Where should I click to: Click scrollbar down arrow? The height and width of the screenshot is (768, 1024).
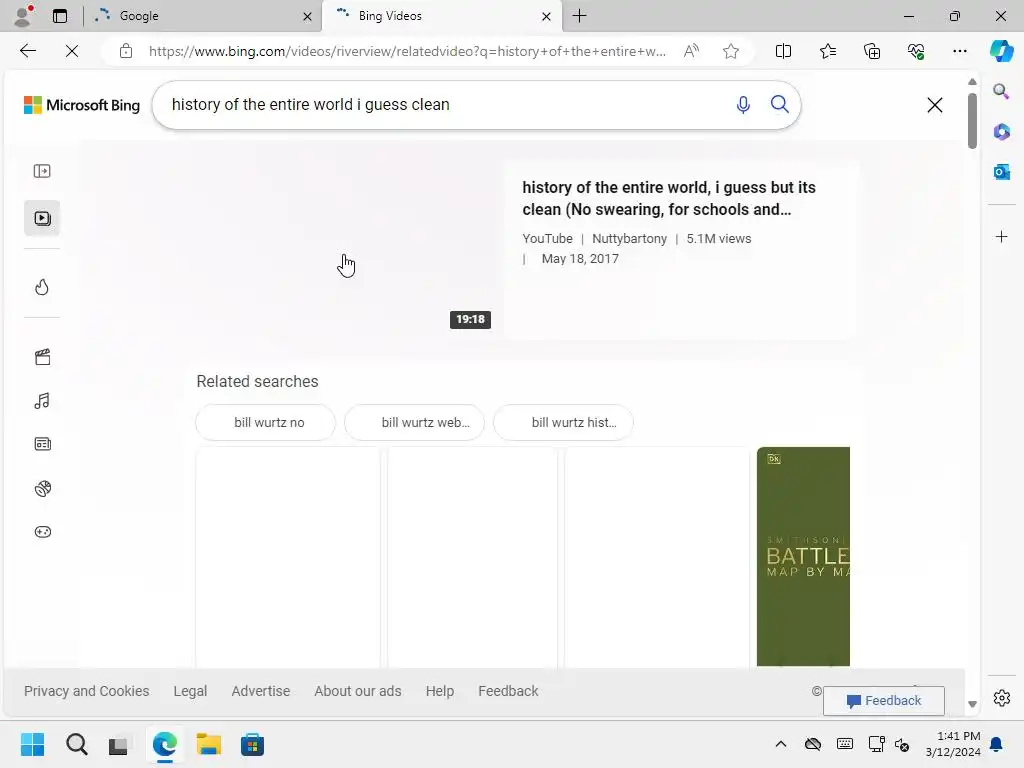(x=972, y=704)
